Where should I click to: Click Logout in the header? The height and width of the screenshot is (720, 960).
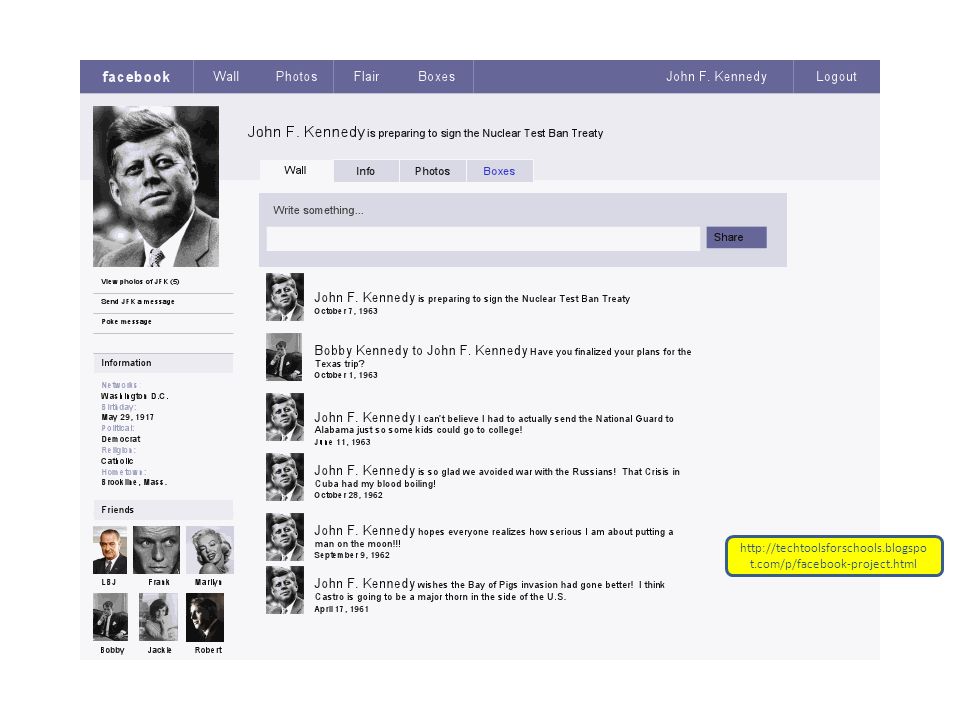[x=836, y=77]
